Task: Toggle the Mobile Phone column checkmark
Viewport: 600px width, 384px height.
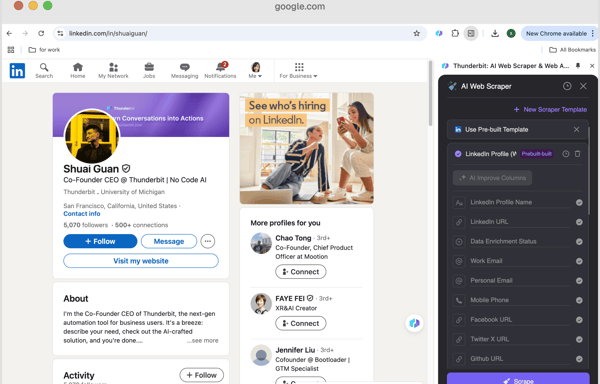Action: click(x=579, y=300)
